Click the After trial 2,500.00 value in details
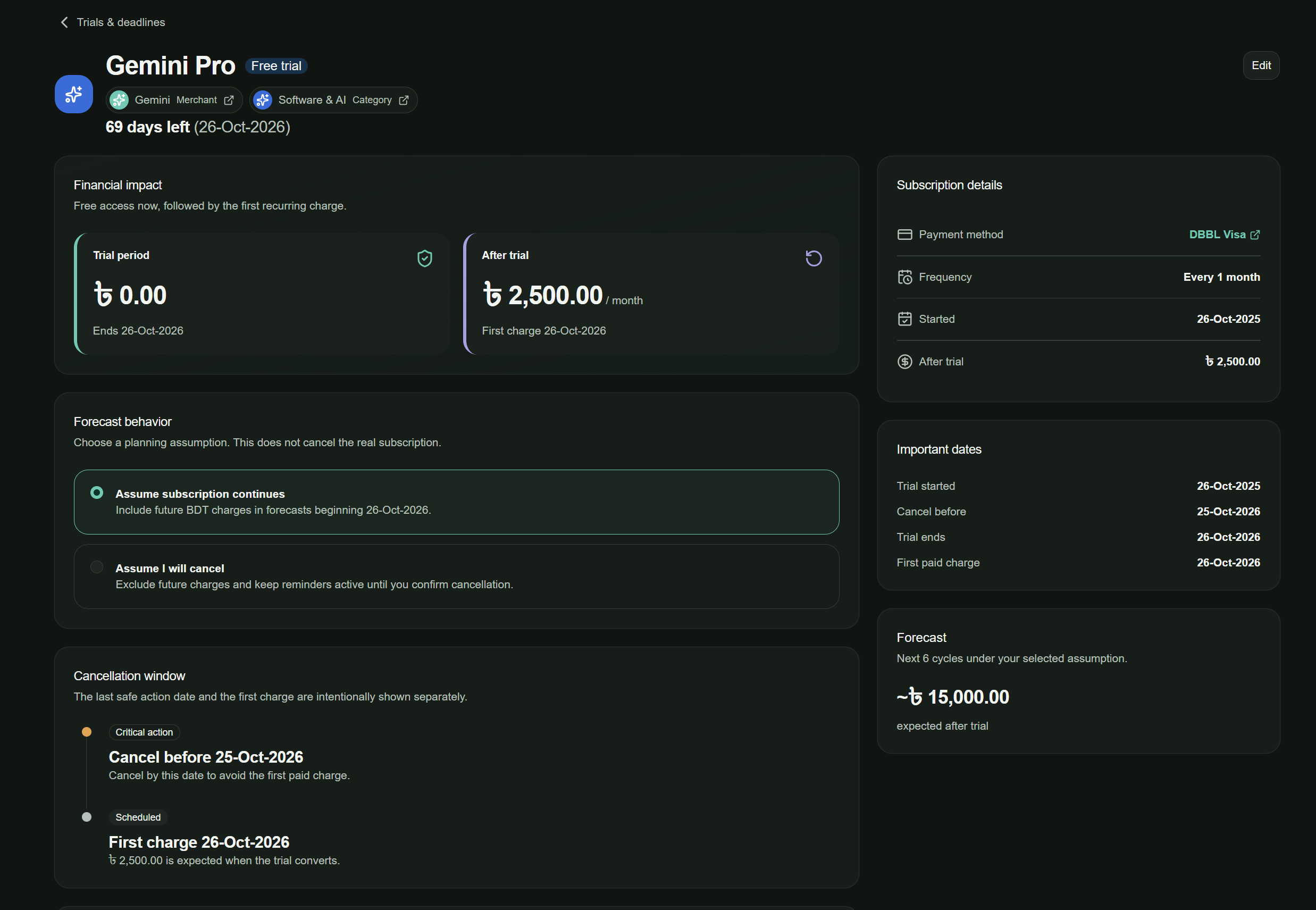1316x910 pixels. point(1233,362)
